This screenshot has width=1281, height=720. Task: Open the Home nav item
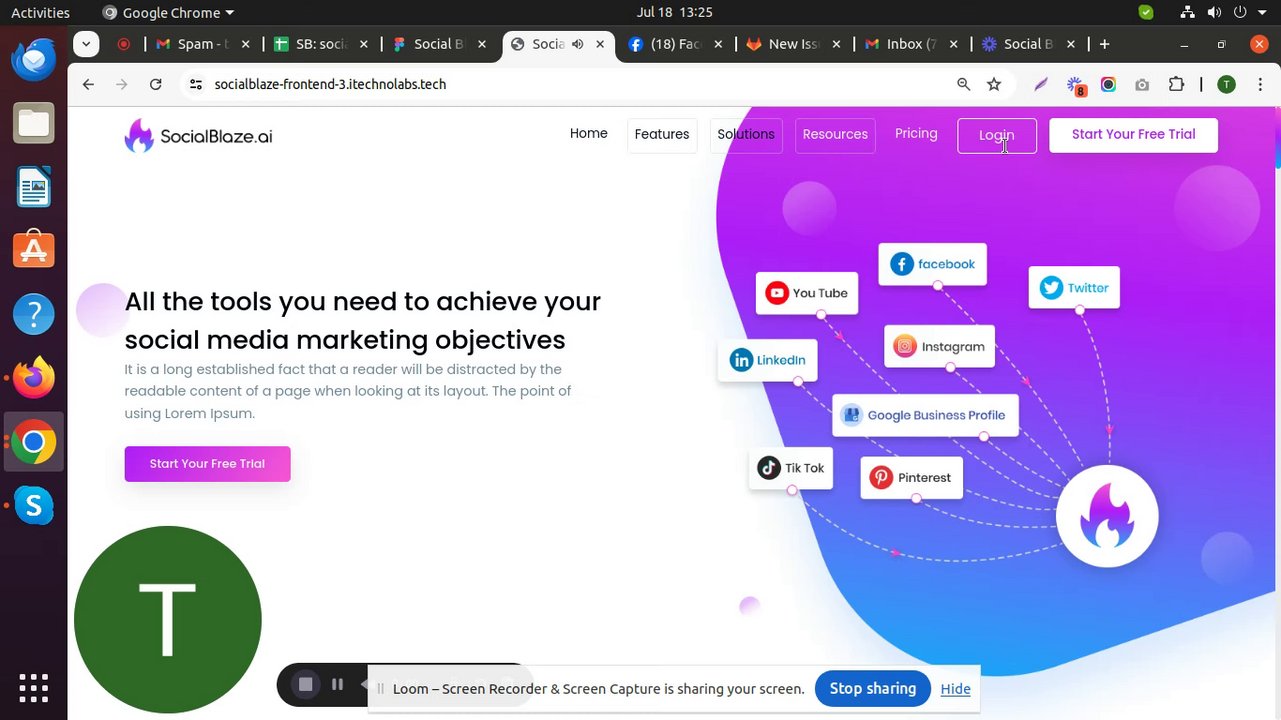(588, 134)
